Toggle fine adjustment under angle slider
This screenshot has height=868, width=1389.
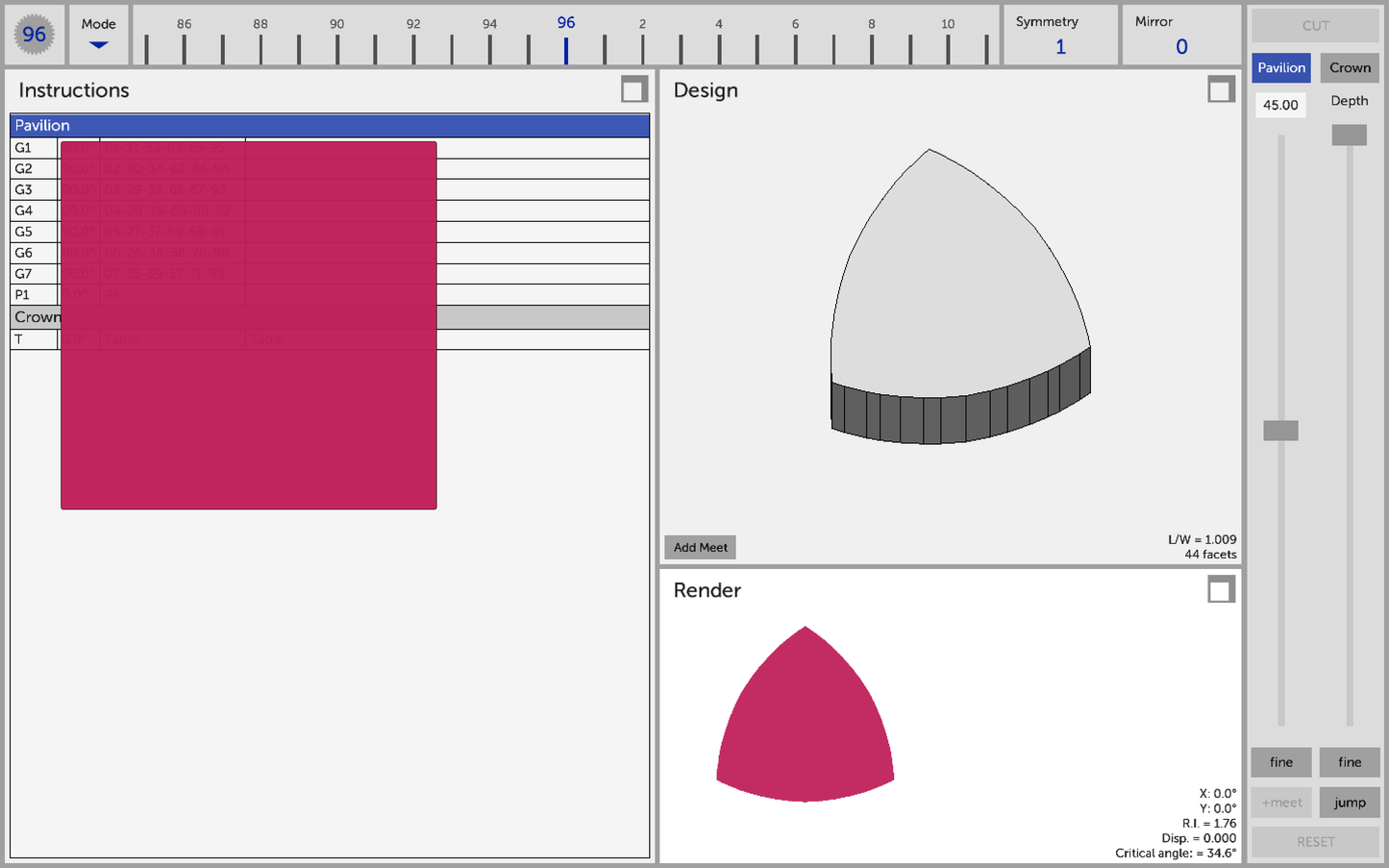[x=1281, y=762]
